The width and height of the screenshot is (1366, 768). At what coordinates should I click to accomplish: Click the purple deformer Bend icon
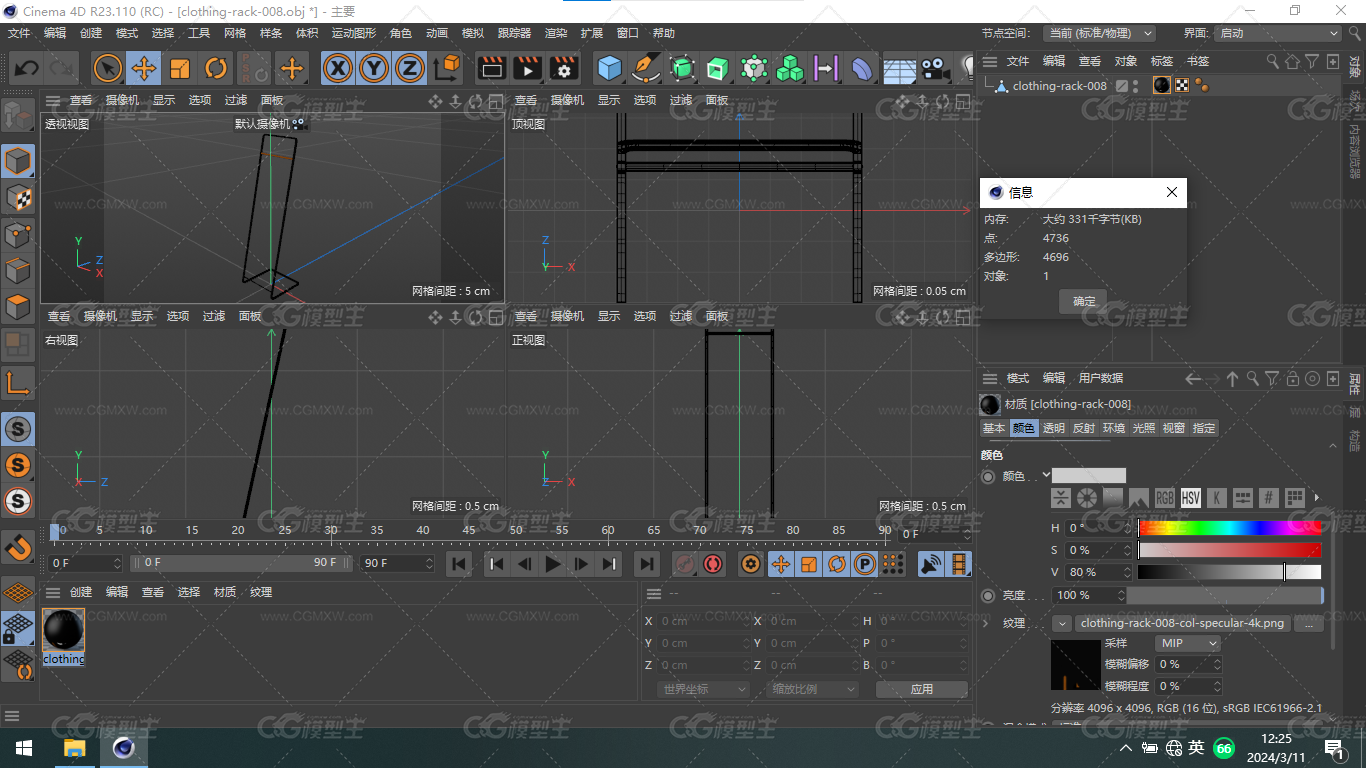(861, 68)
